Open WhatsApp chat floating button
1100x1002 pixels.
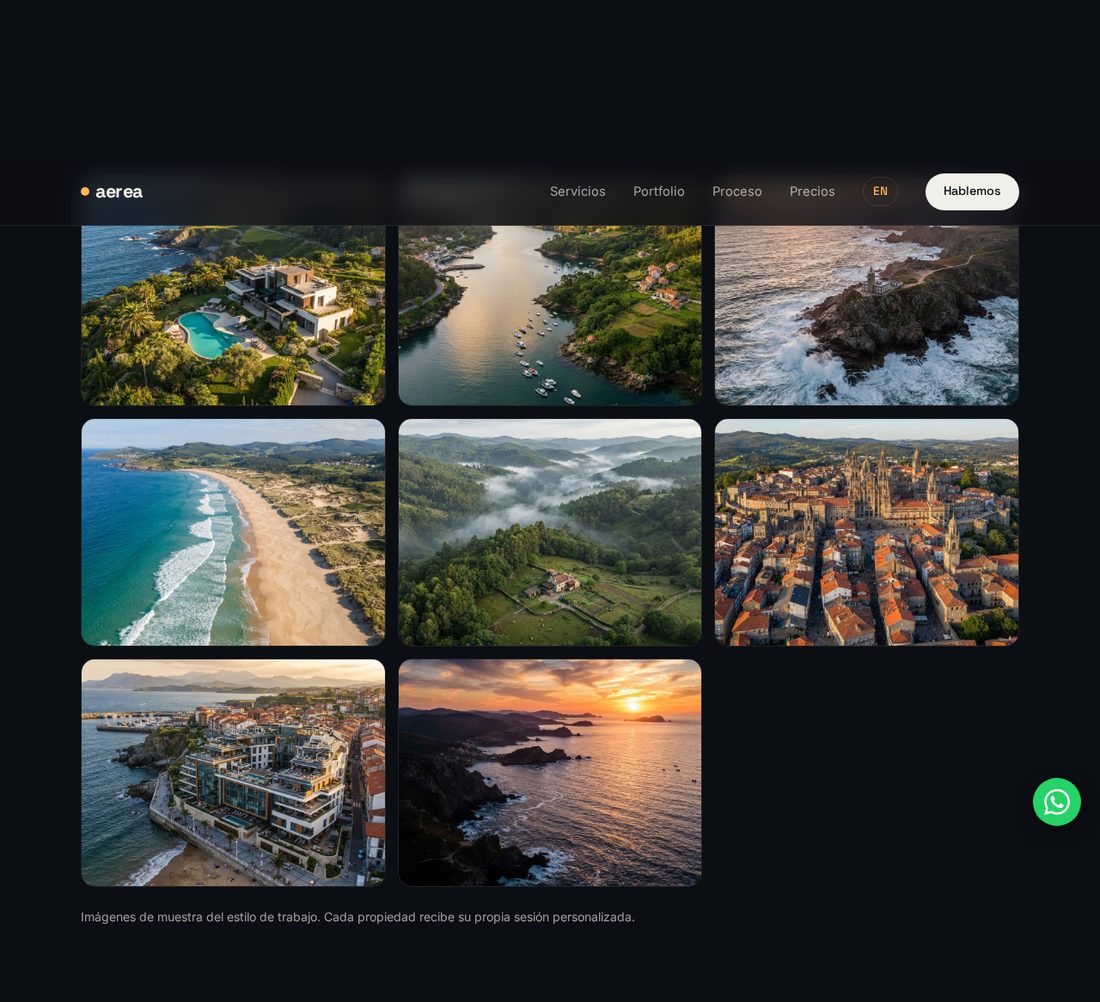1057,802
